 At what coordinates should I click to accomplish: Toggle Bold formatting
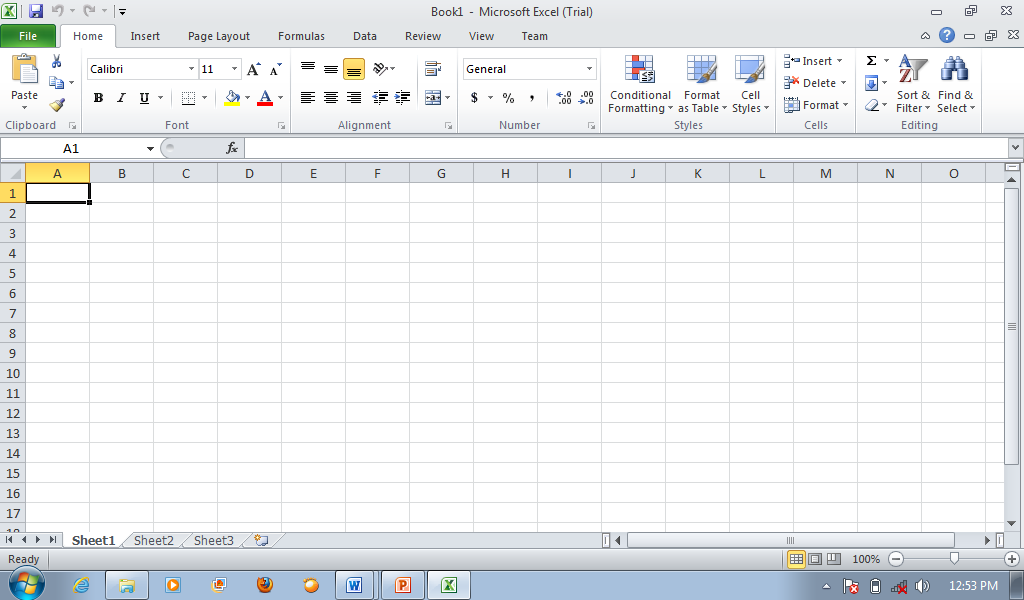click(98, 98)
